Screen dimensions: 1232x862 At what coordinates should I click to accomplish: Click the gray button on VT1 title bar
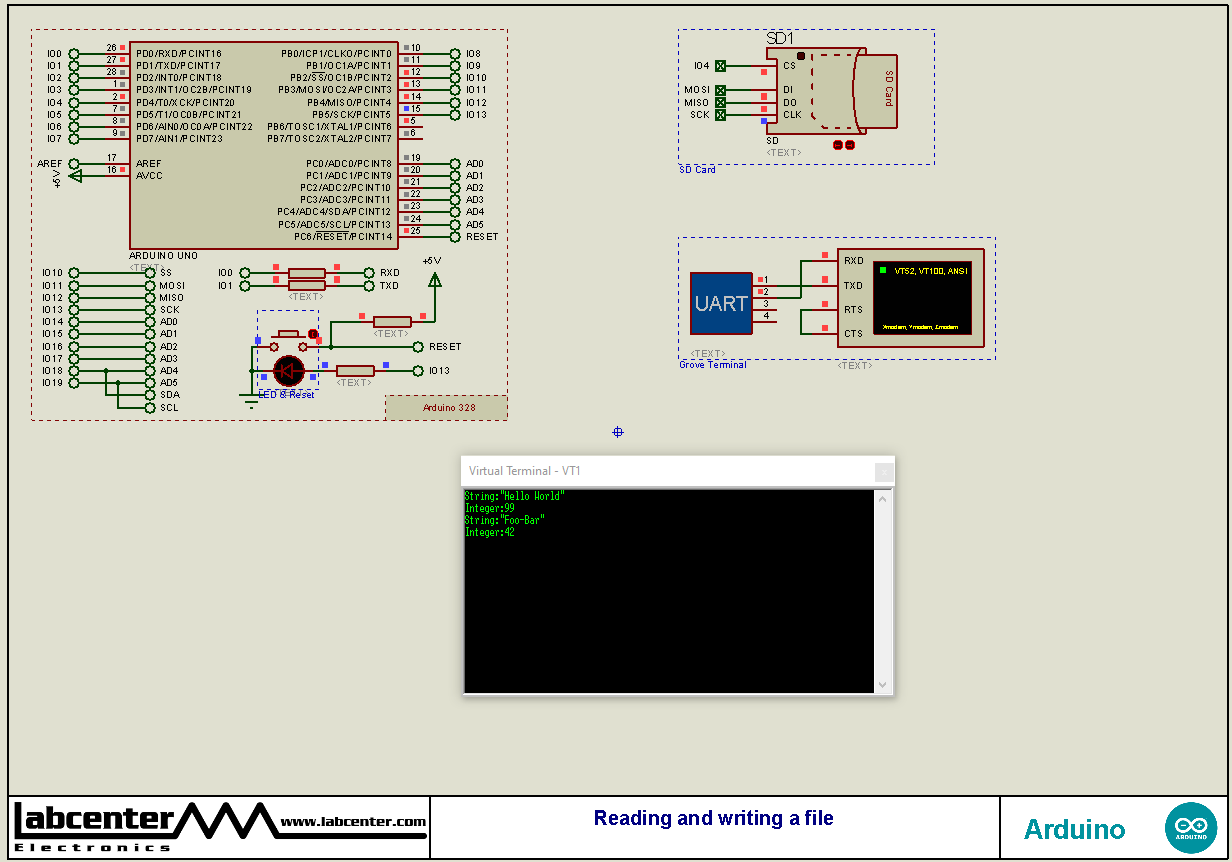click(881, 470)
